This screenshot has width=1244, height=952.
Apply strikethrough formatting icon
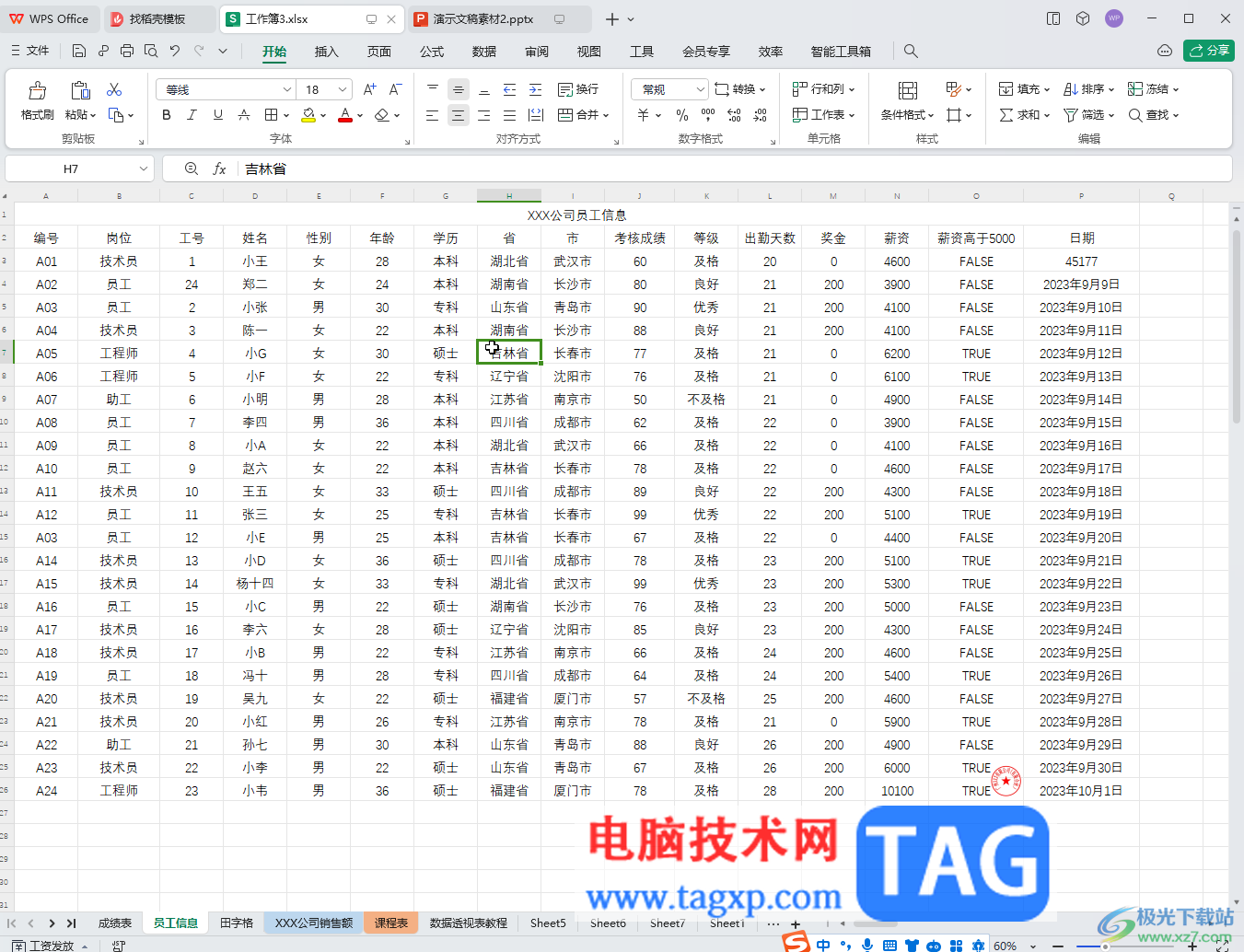pos(244,115)
